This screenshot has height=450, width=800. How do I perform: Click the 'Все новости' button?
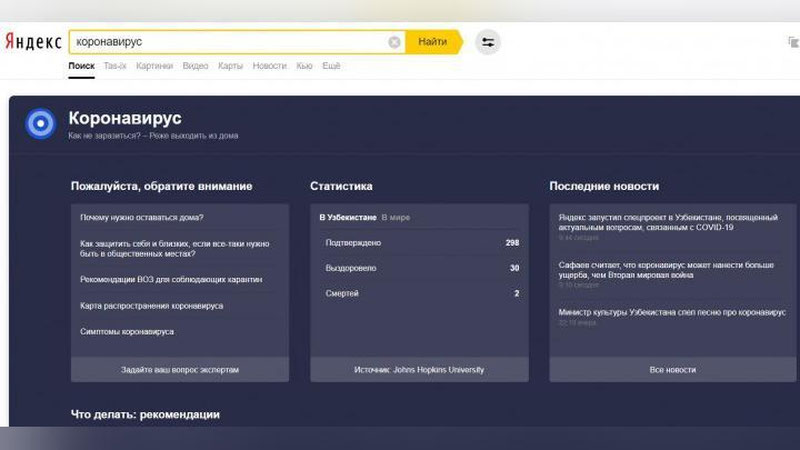point(672,369)
